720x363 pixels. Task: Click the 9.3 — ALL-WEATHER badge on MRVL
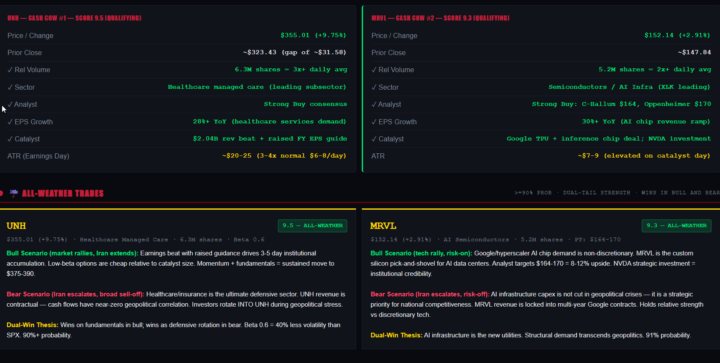click(676, 226)
